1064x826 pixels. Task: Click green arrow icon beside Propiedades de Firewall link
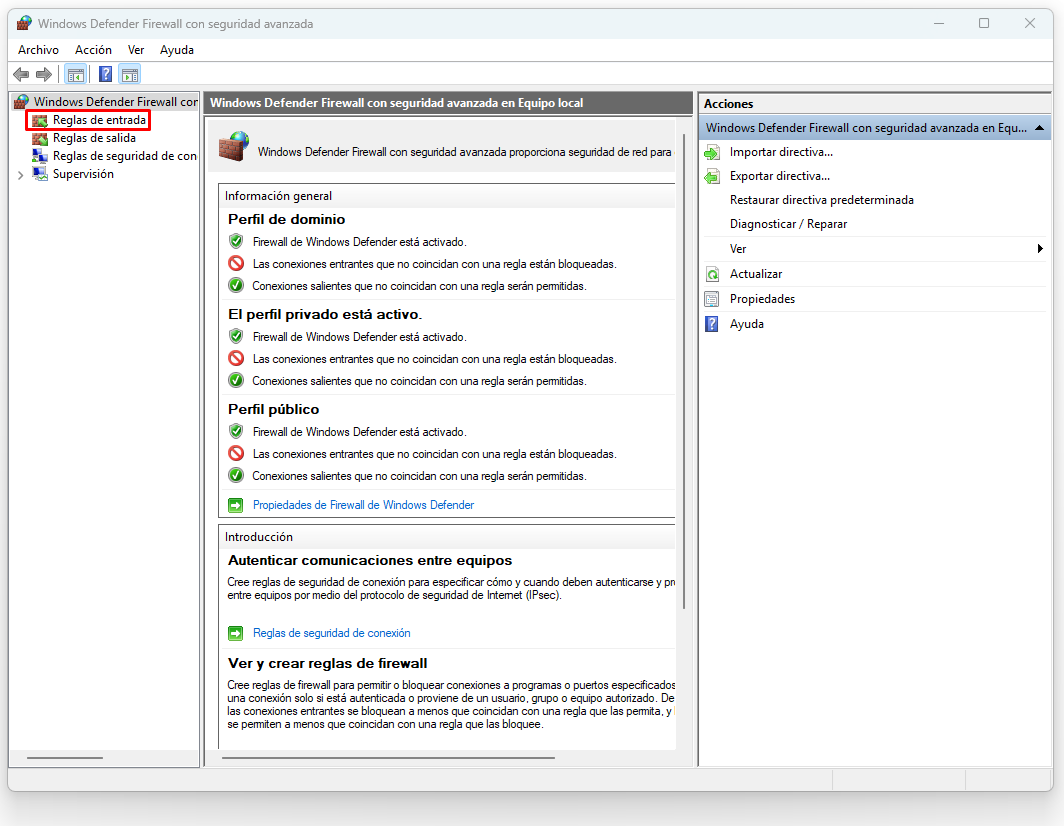(235, 505)
